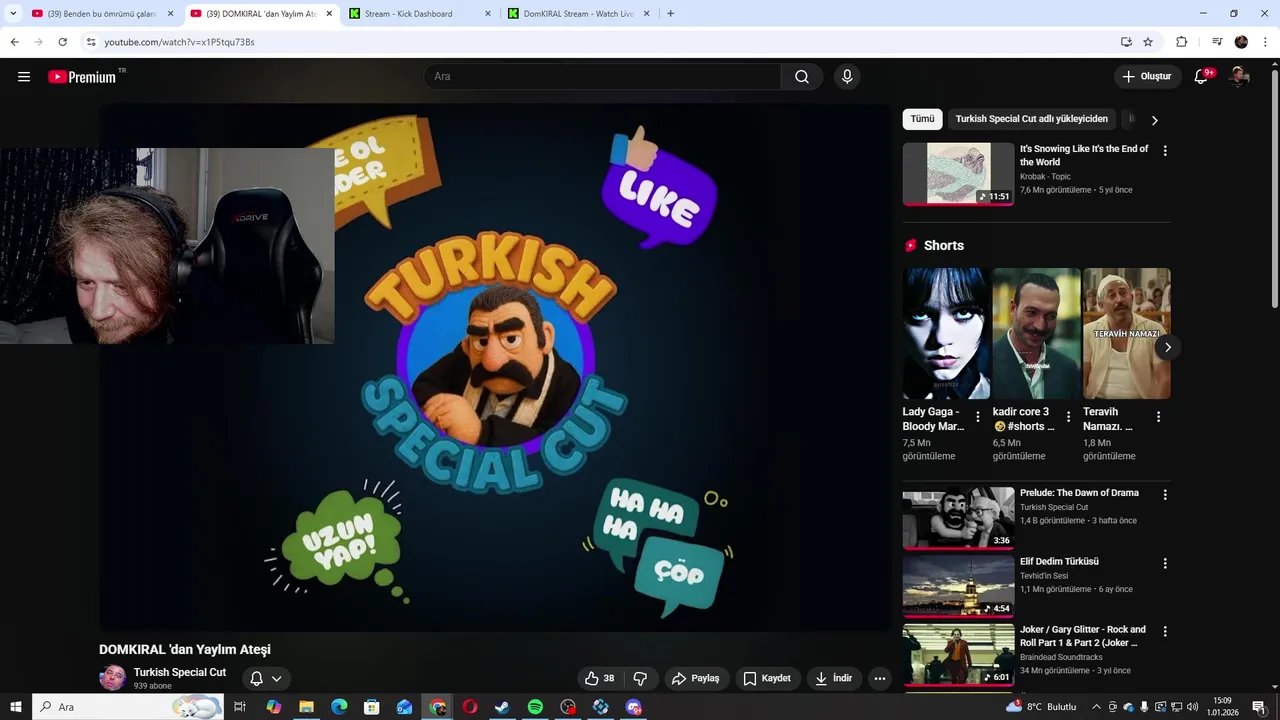This screenshot has height=720, width=1280.
Task: Click the Kaydet save button
Action: point(767,678)
